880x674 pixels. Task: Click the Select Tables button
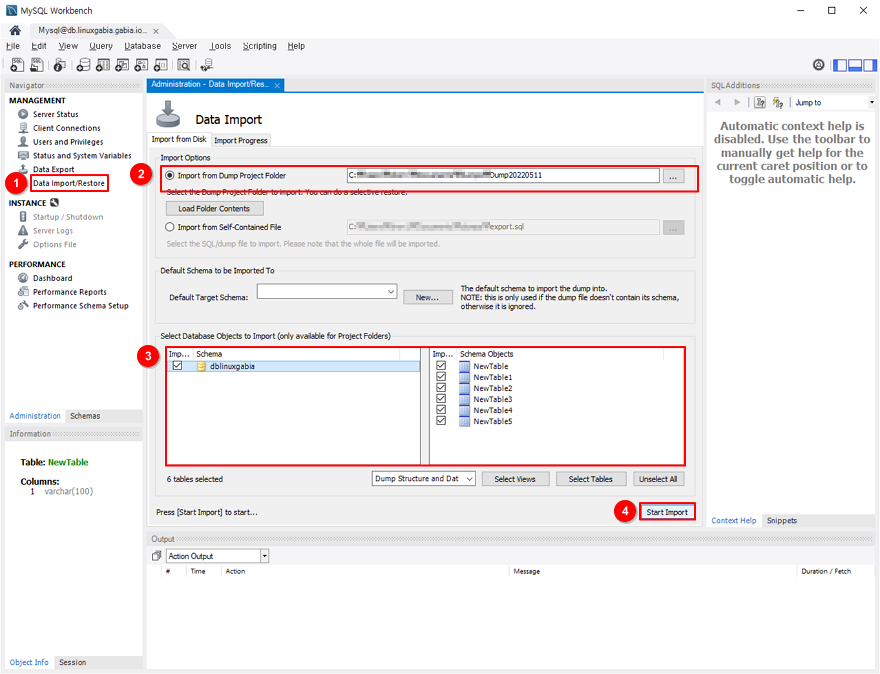[591, 479]
